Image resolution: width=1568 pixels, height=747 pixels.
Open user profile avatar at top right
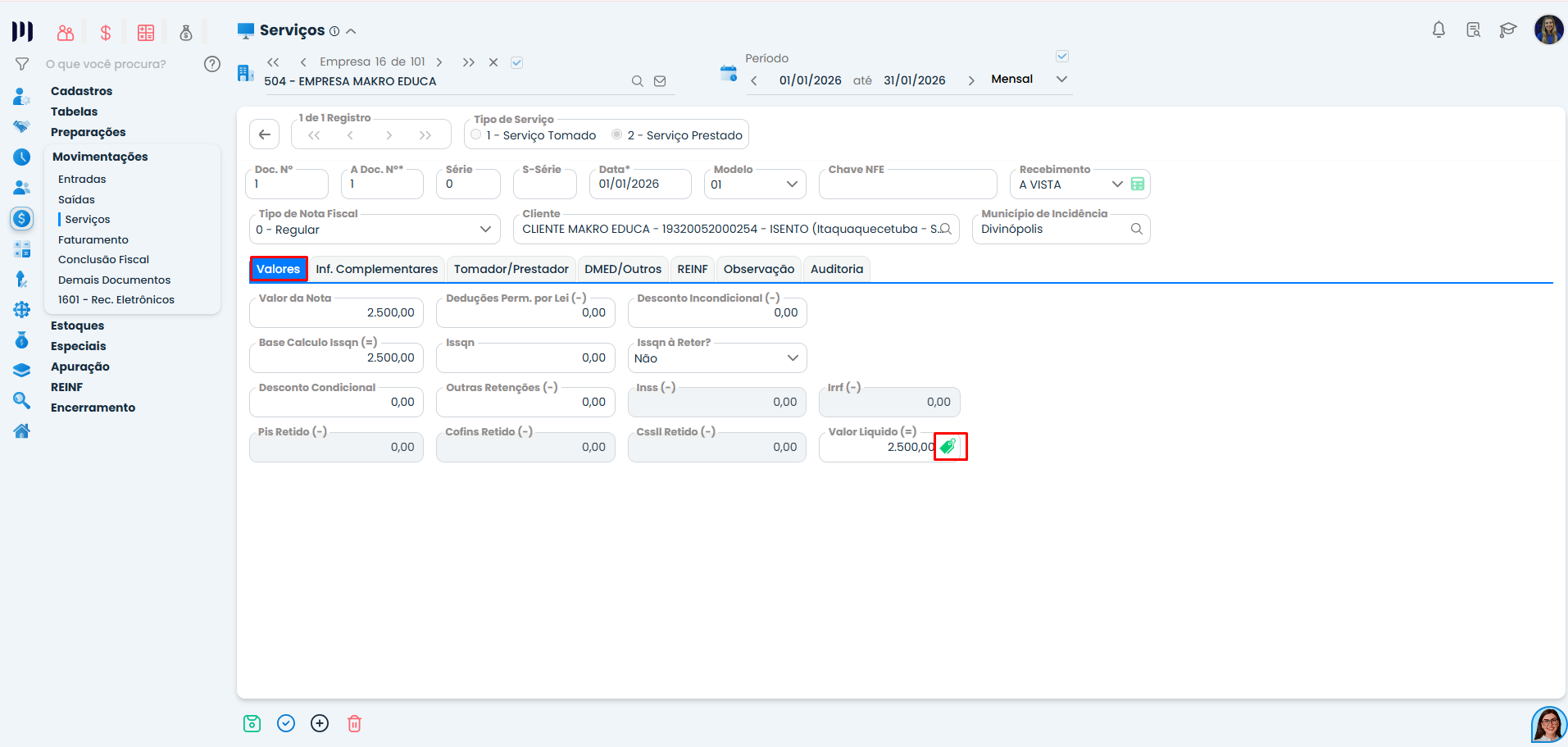pos(1548,30)
